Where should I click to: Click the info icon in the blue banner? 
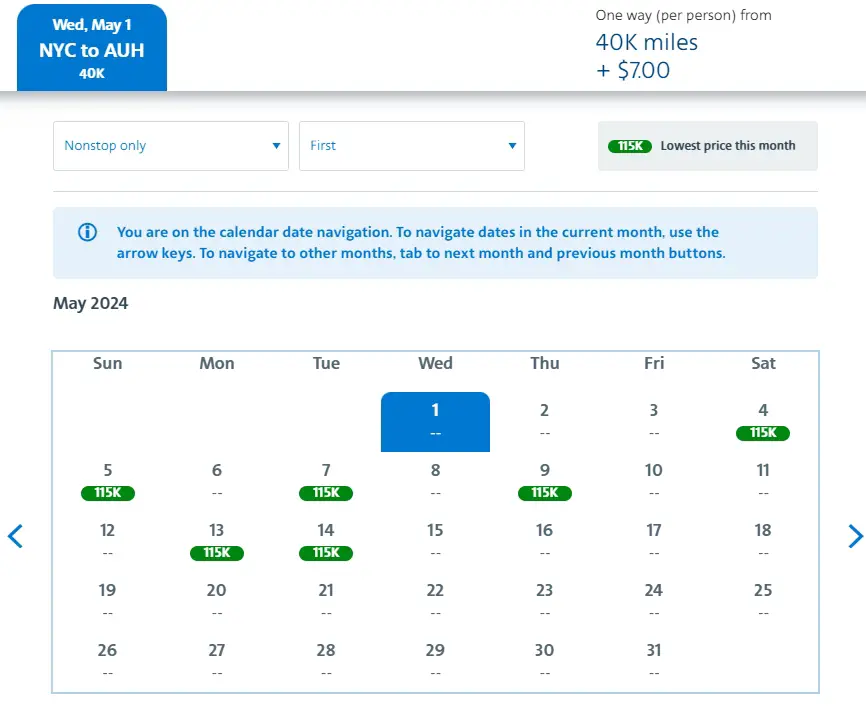[88, 232]
